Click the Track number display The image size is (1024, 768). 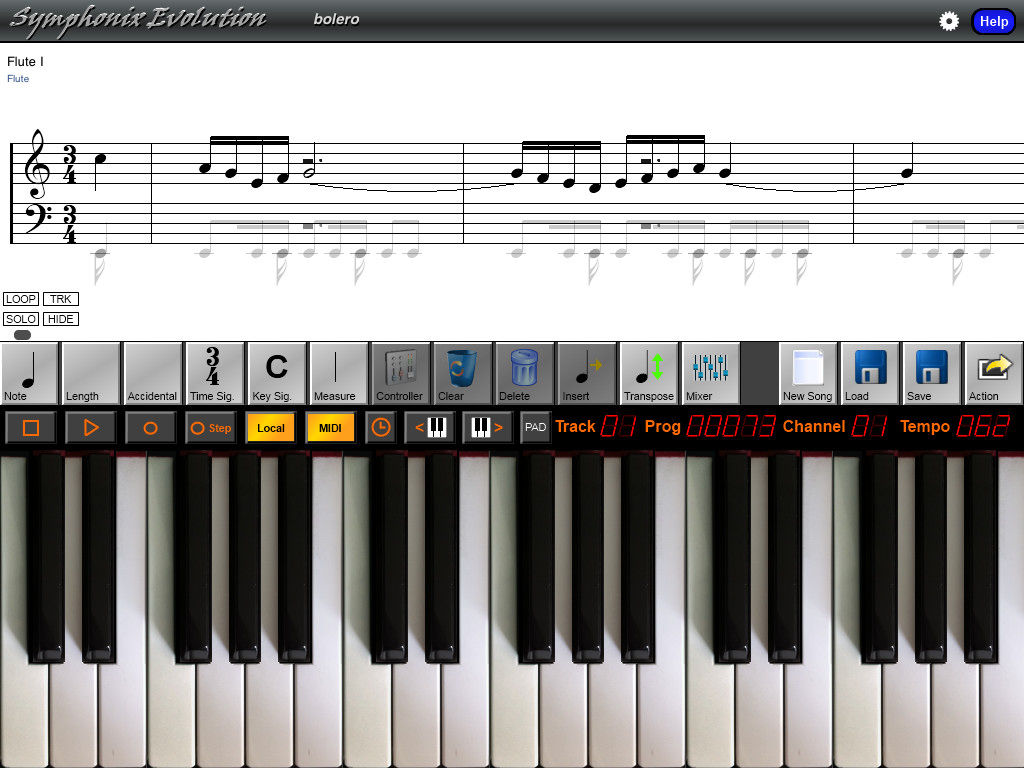click(618, 426)
